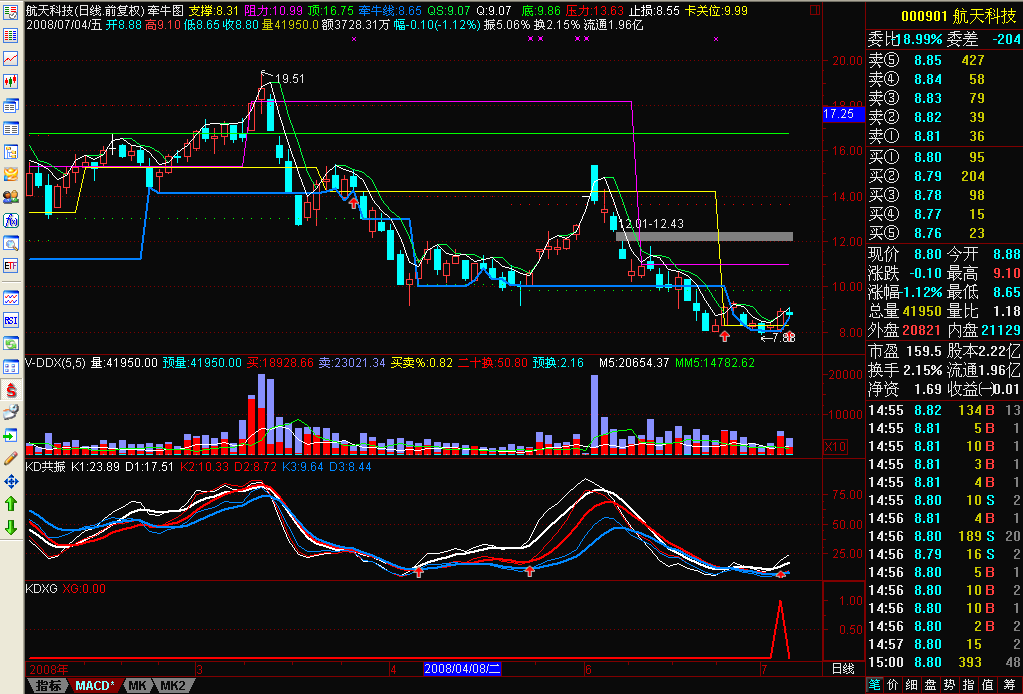Open the printer with gear settings icon

(x=10, y=412)
